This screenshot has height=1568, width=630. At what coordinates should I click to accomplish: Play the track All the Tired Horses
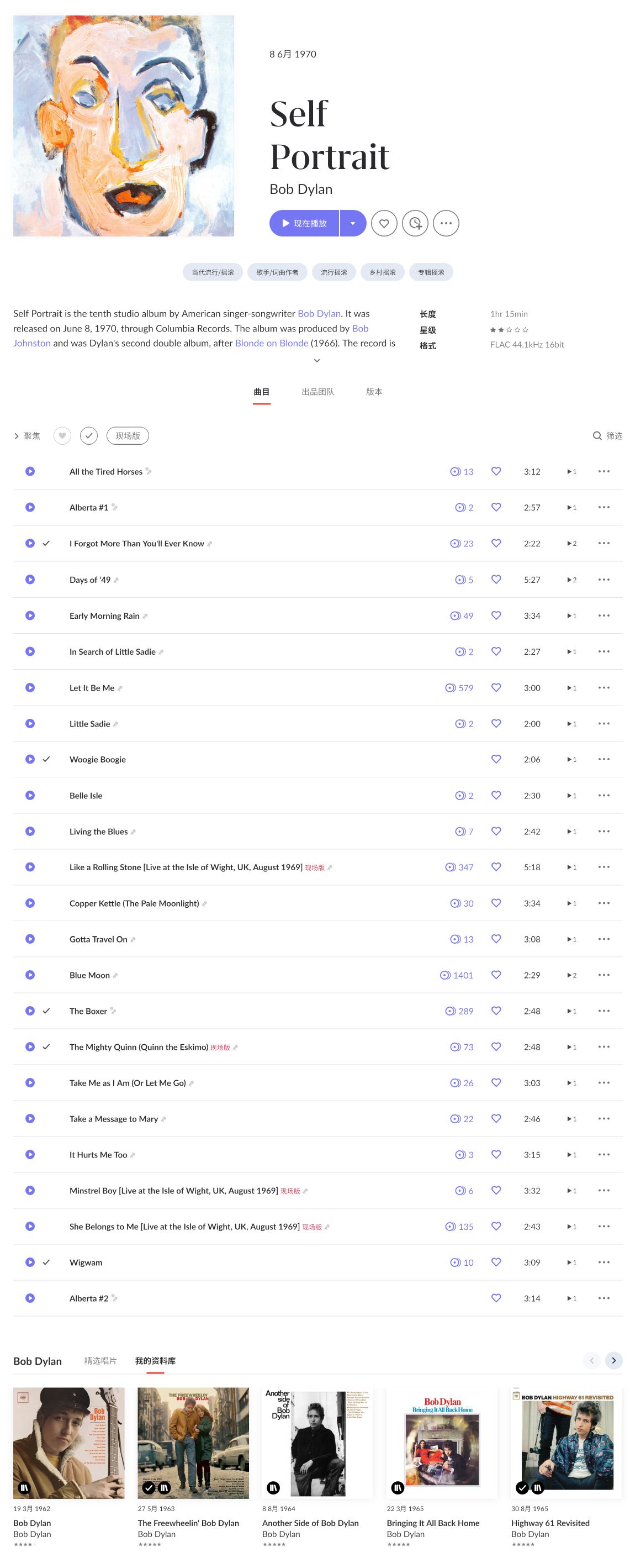point(30,471)
